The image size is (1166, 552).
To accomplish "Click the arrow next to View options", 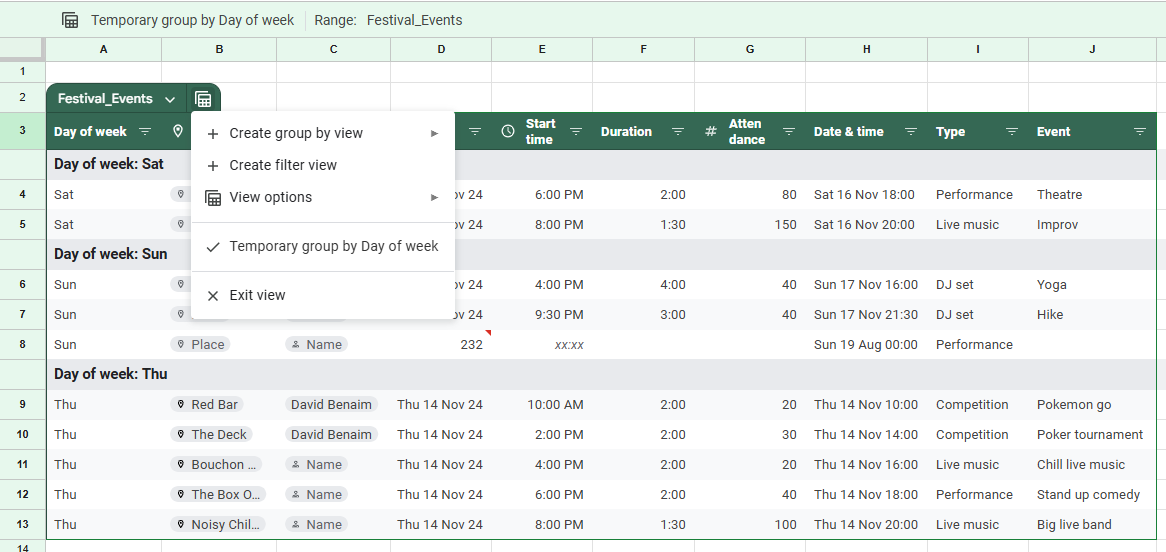I will 434,197.
